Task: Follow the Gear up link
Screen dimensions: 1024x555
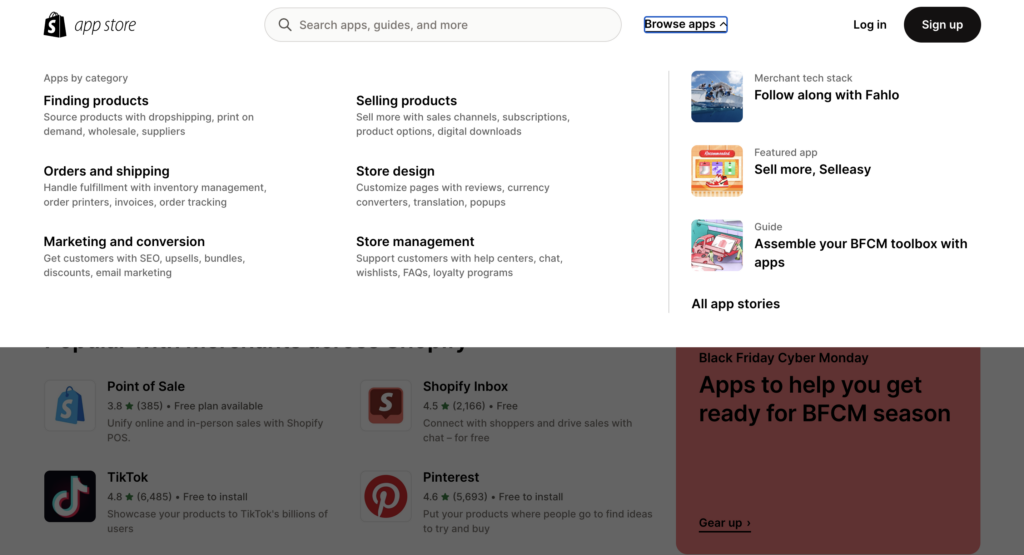Action: [x=724, y=523]
